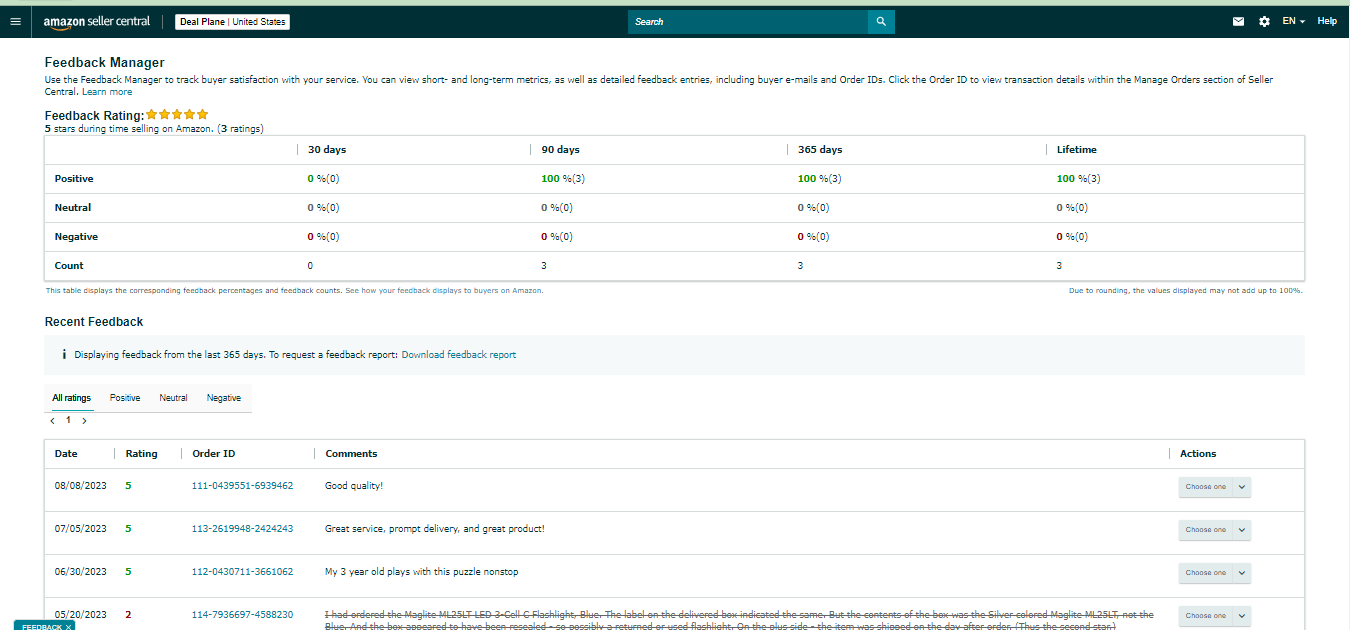
Task: Close the Feedback widget tab
Action: [68, 626]
